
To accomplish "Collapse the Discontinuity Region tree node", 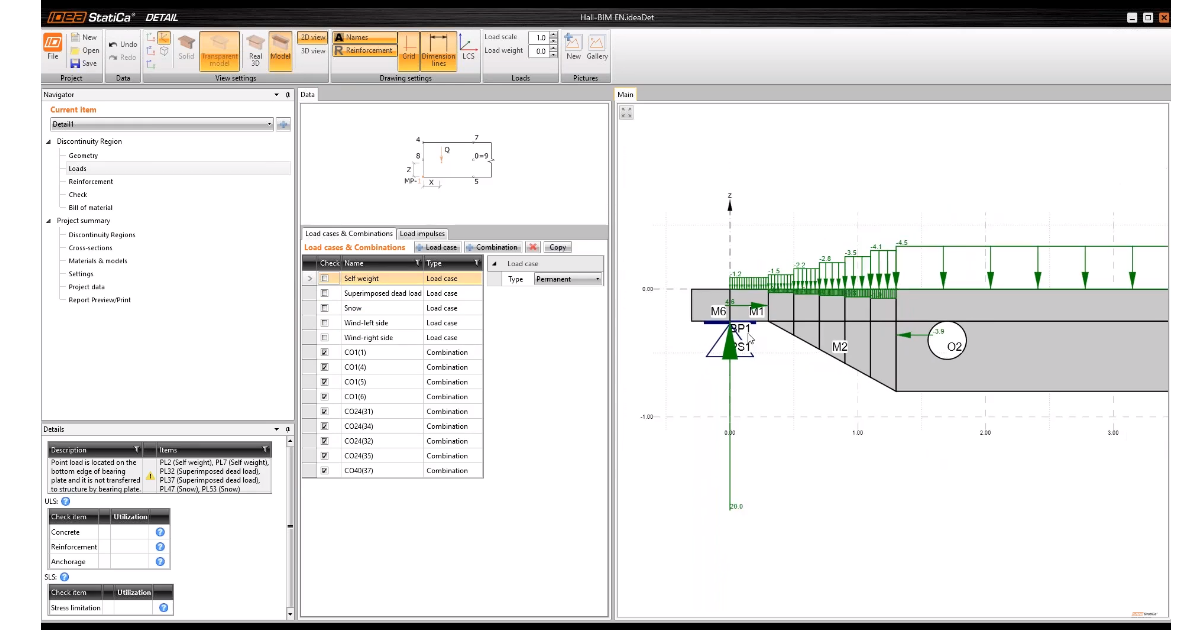I will point(48,142).
